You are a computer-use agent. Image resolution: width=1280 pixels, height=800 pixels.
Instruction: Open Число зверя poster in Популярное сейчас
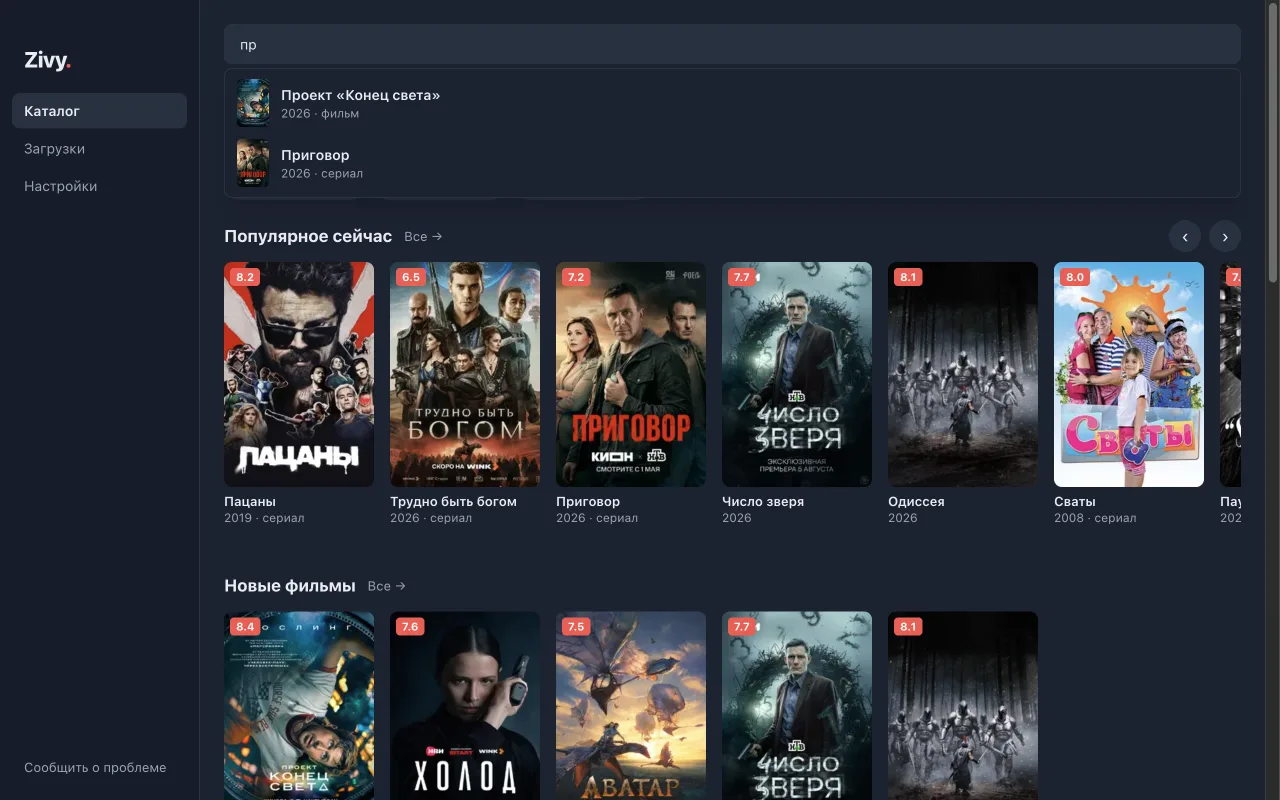(797, 375)
